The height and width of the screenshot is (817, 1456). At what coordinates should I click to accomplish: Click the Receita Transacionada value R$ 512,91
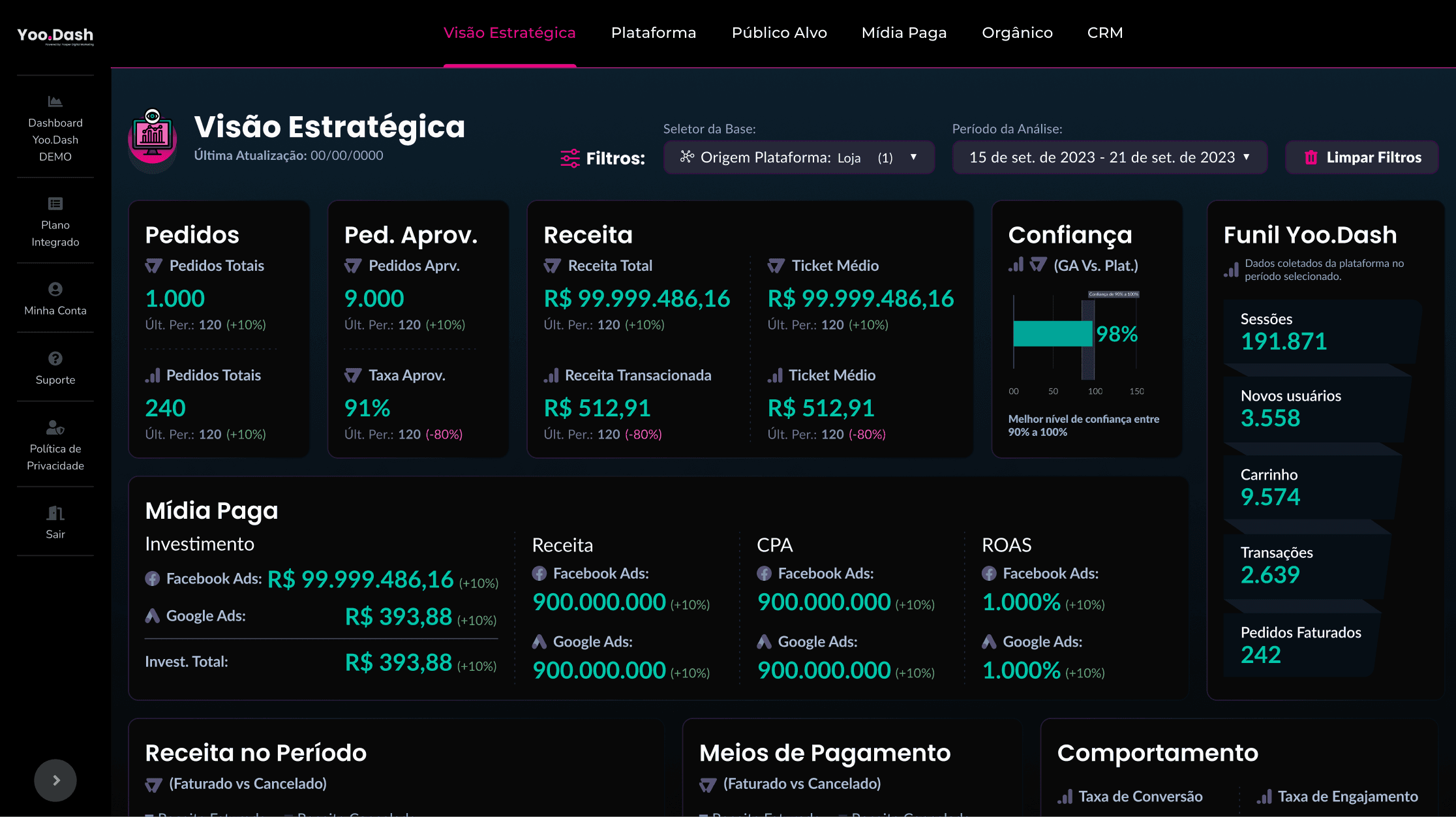pyautogui.click(x=598, y=408)
